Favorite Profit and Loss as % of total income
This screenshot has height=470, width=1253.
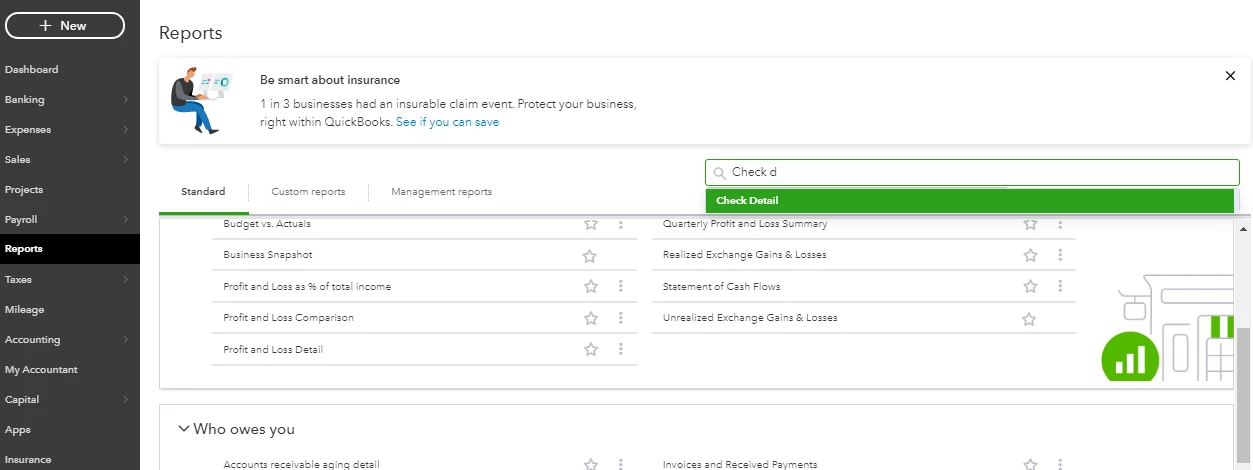tap(590, 287)
